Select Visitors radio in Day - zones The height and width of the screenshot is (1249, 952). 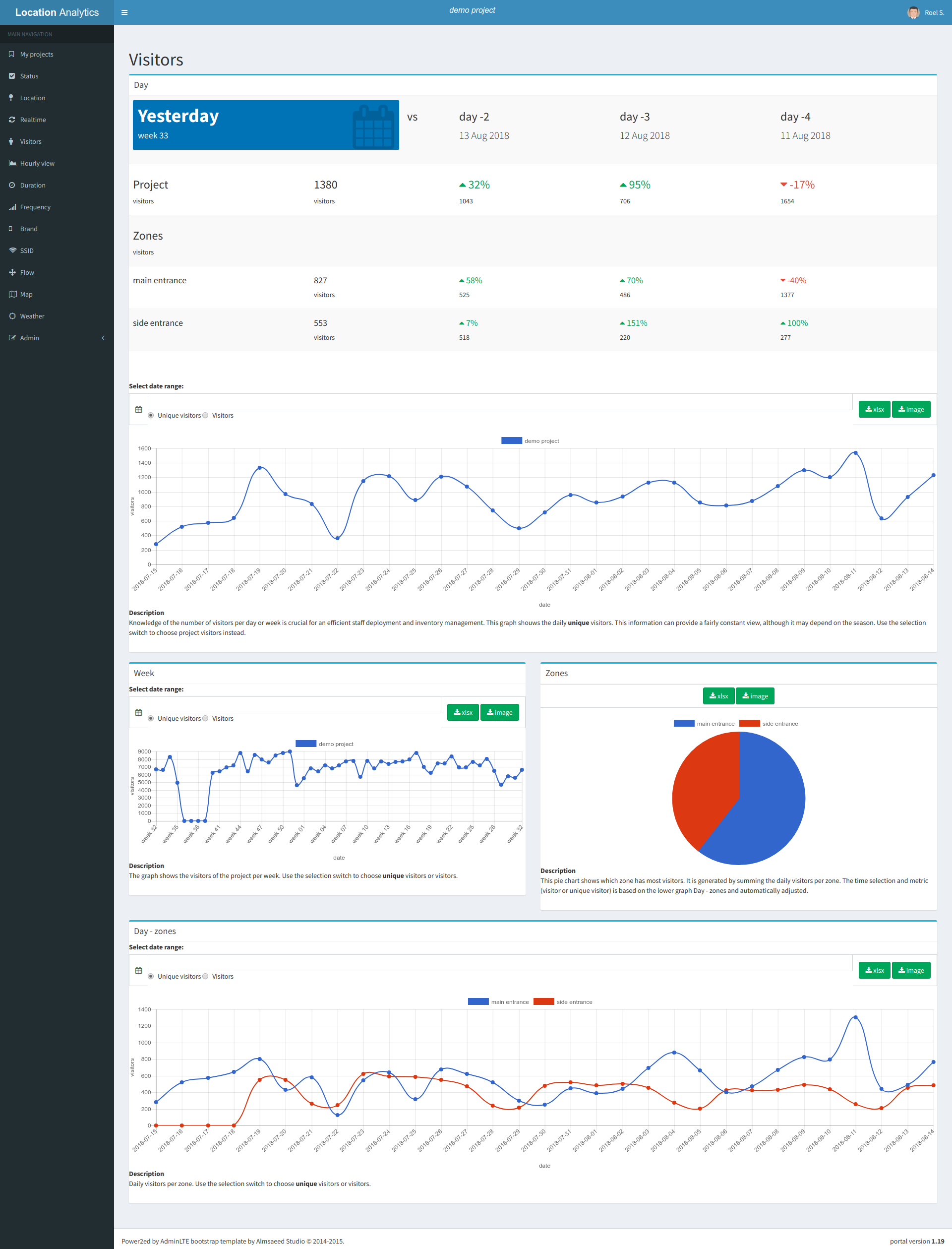pos(206,976)
